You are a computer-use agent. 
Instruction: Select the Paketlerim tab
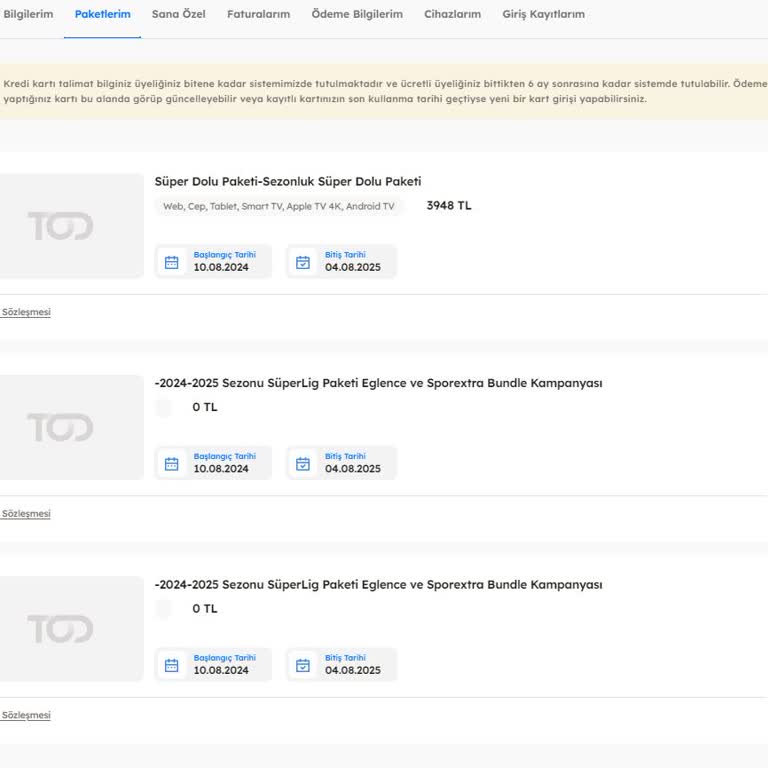(102, 14)
